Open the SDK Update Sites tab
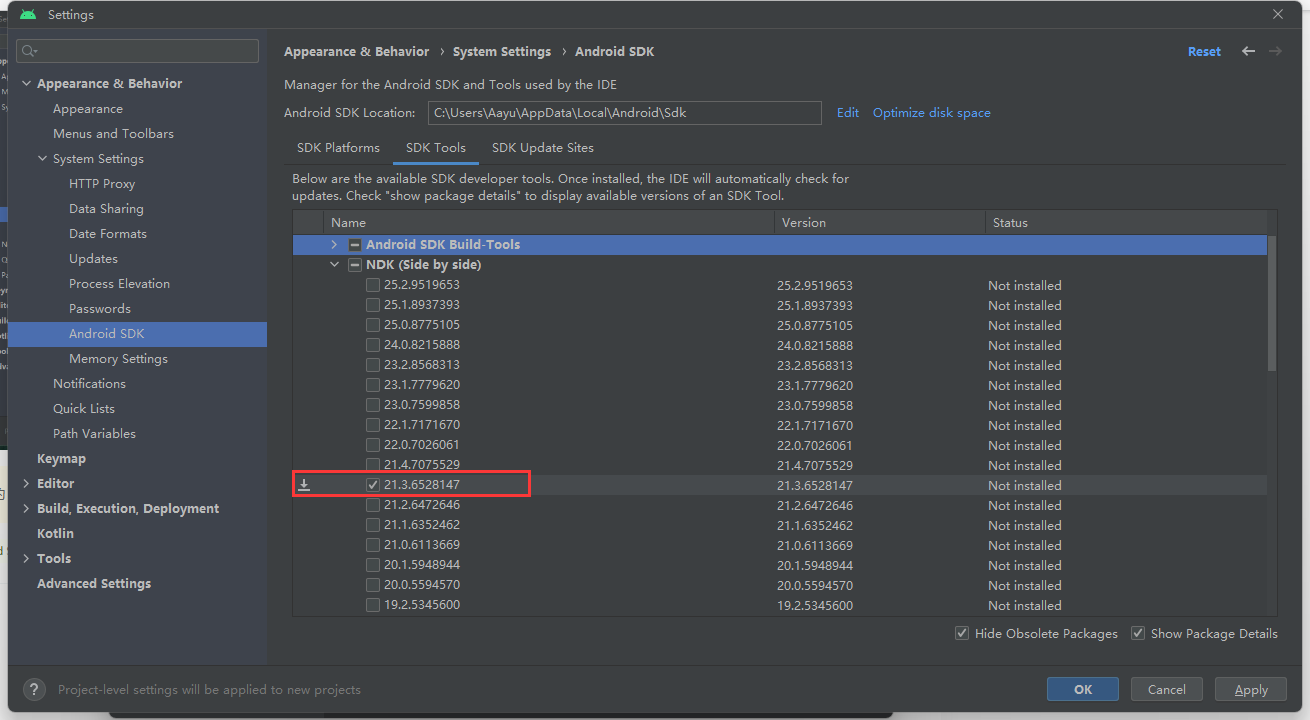 tap(542, 148)
